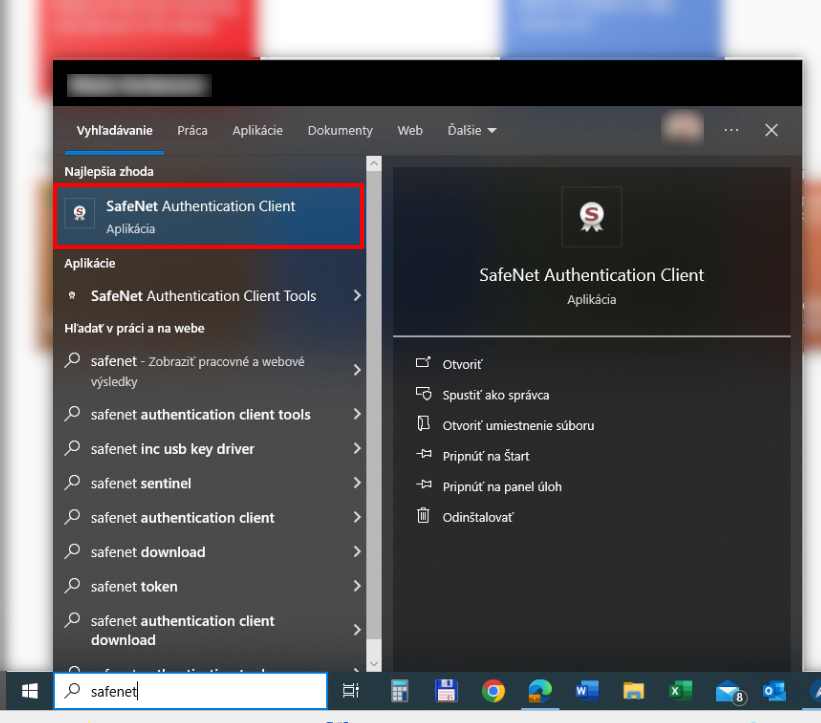The height and width of the screenshot is (723, 821).
Task: Expand 'safenet token' suggestion arrow
Action: point(357,586)
